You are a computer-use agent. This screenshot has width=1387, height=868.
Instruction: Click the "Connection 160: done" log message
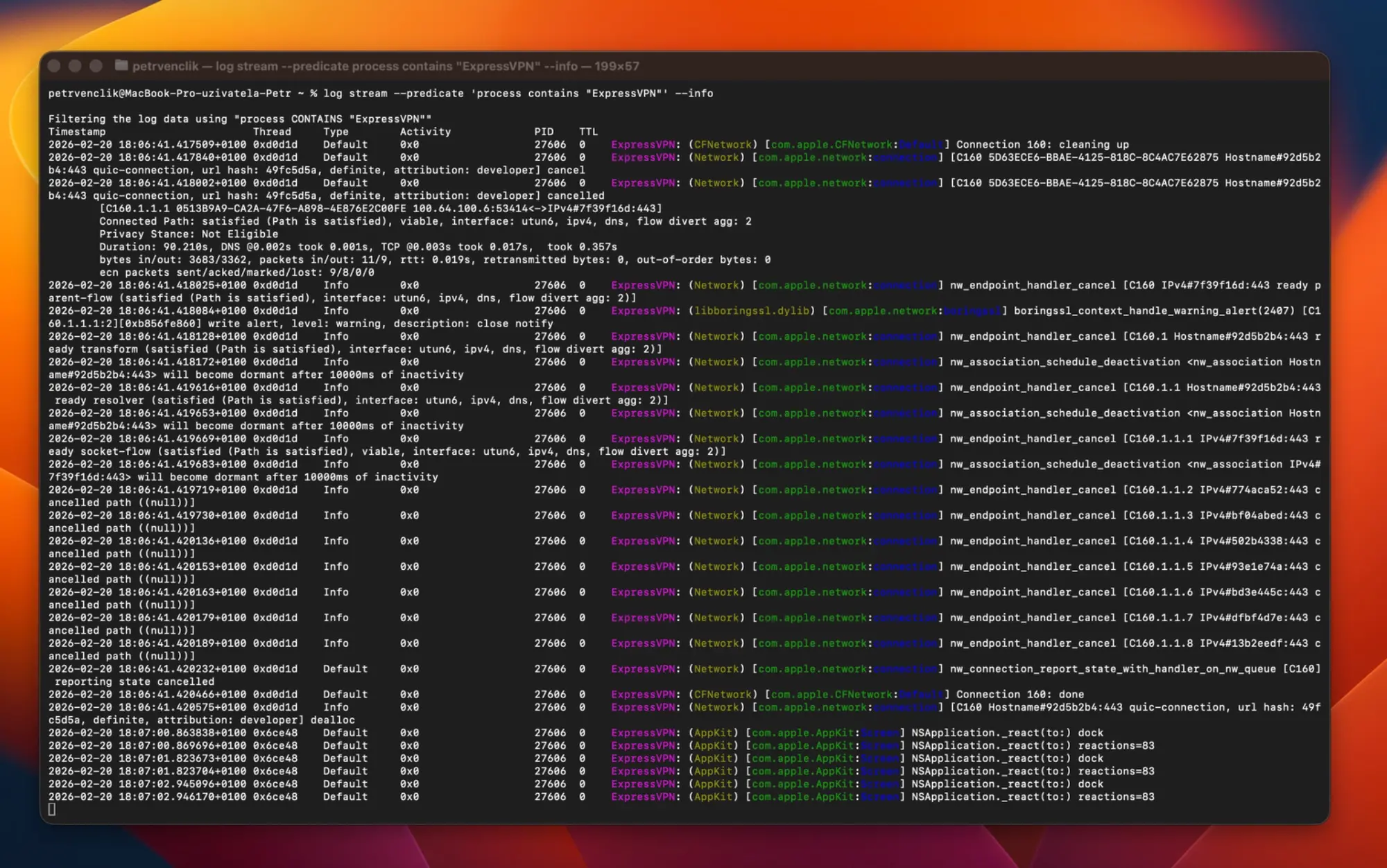pyautogui.click(x=1019, y=695)
